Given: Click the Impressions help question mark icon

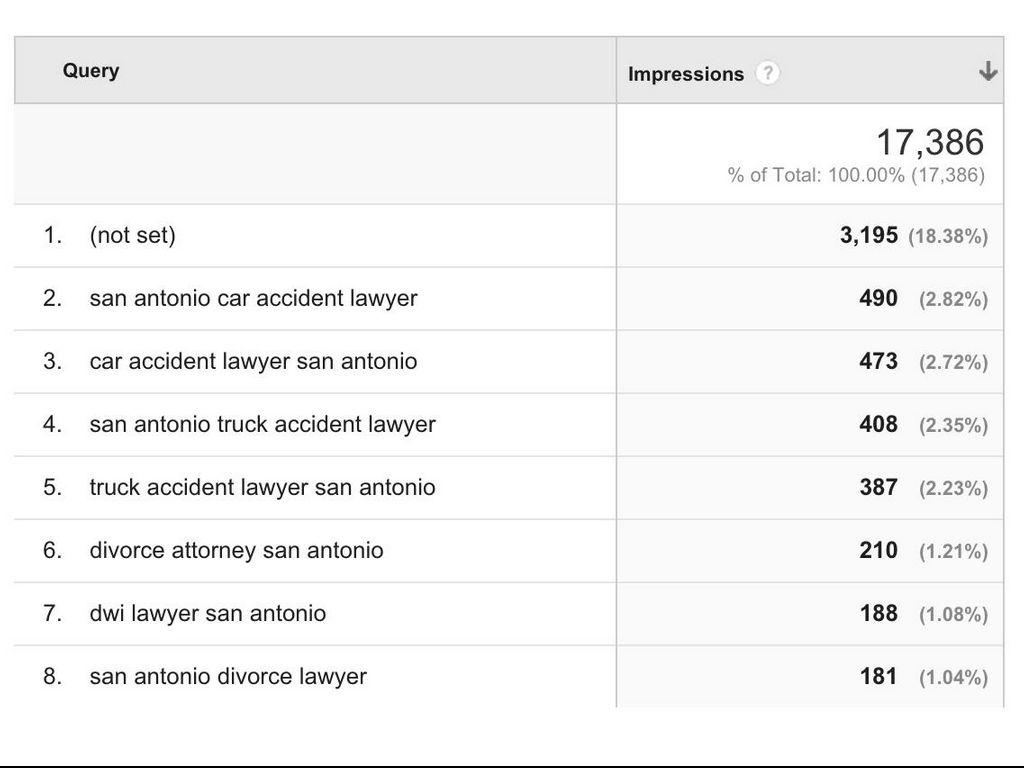Looking at the screenshot, I should click(767, 73).
